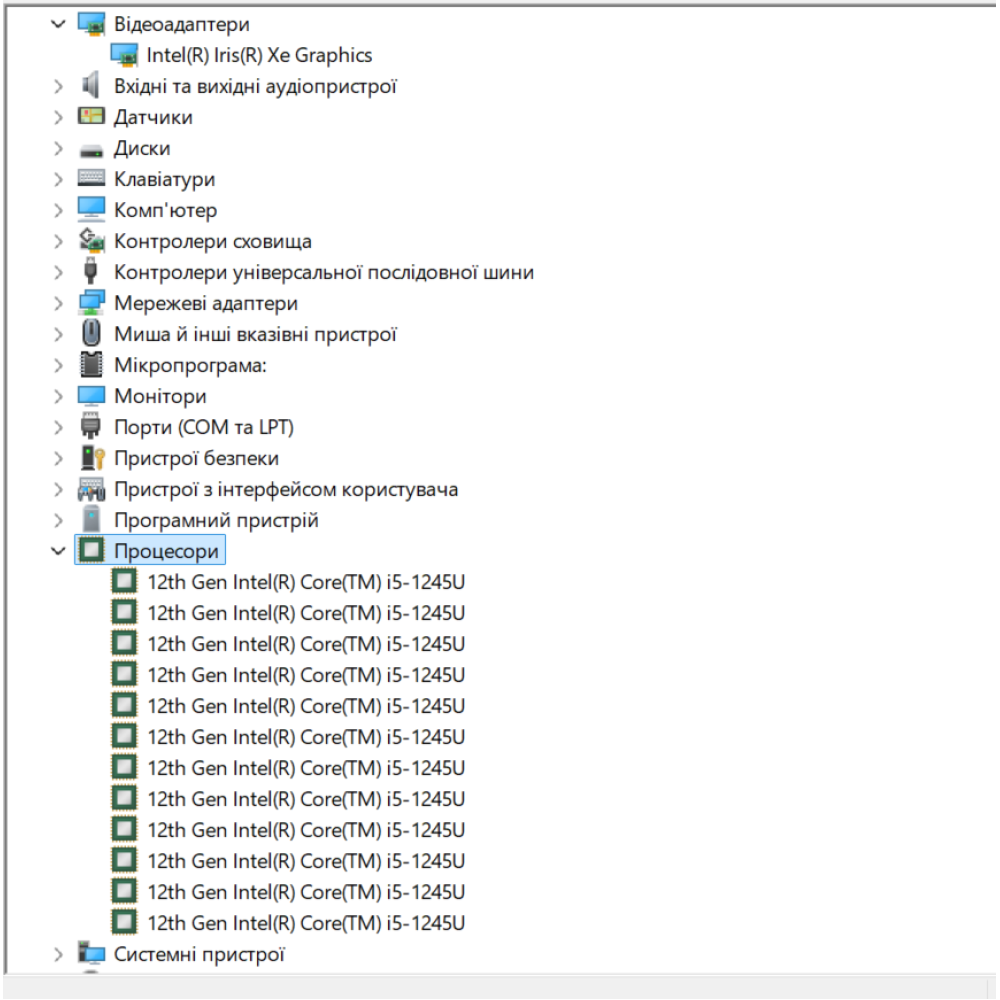Select the Пристрої безпеки label
This screenshot has height=1000, width=1000.
coord(196,459)
